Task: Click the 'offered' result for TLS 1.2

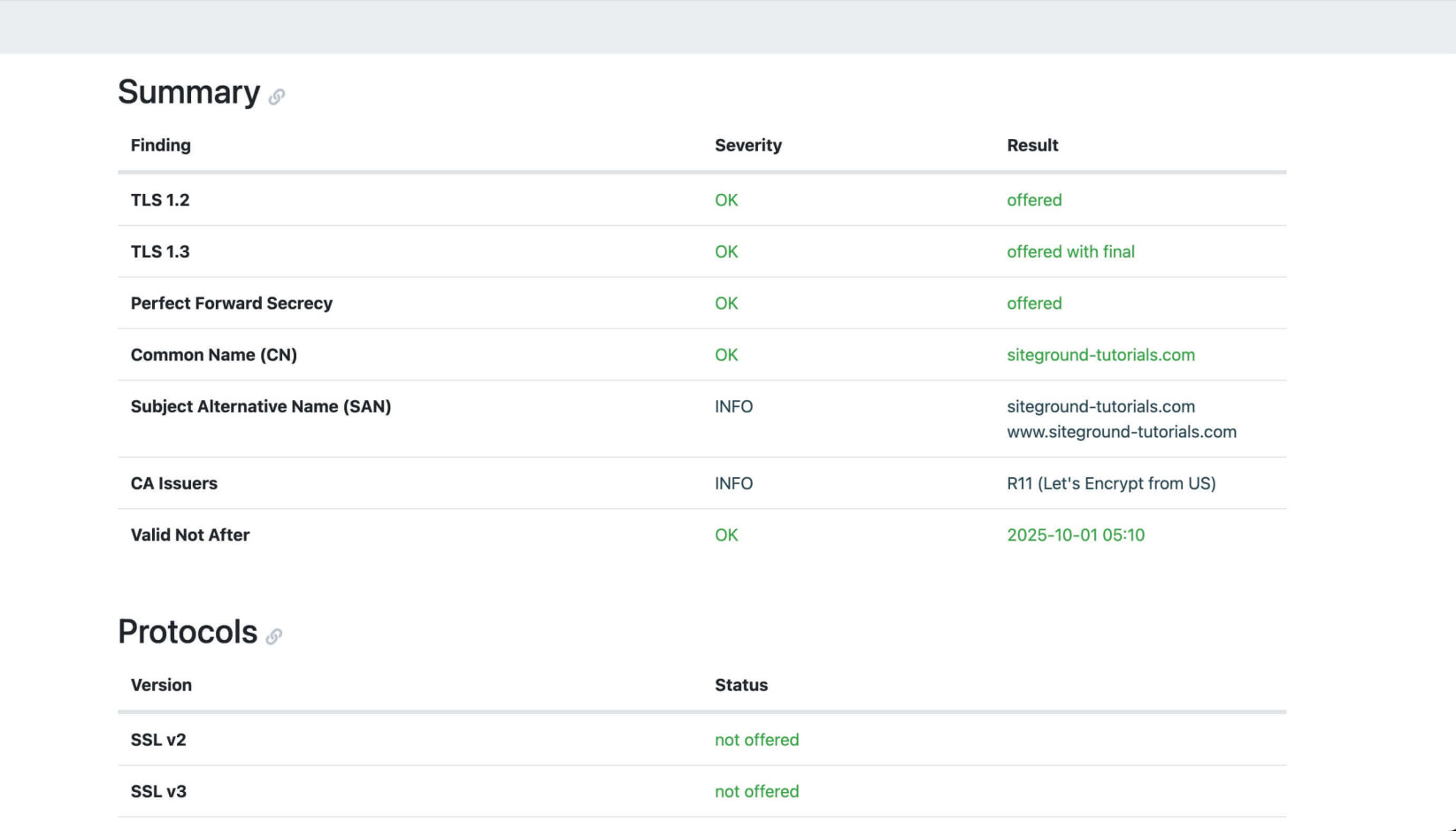Action: point(1034,200)
